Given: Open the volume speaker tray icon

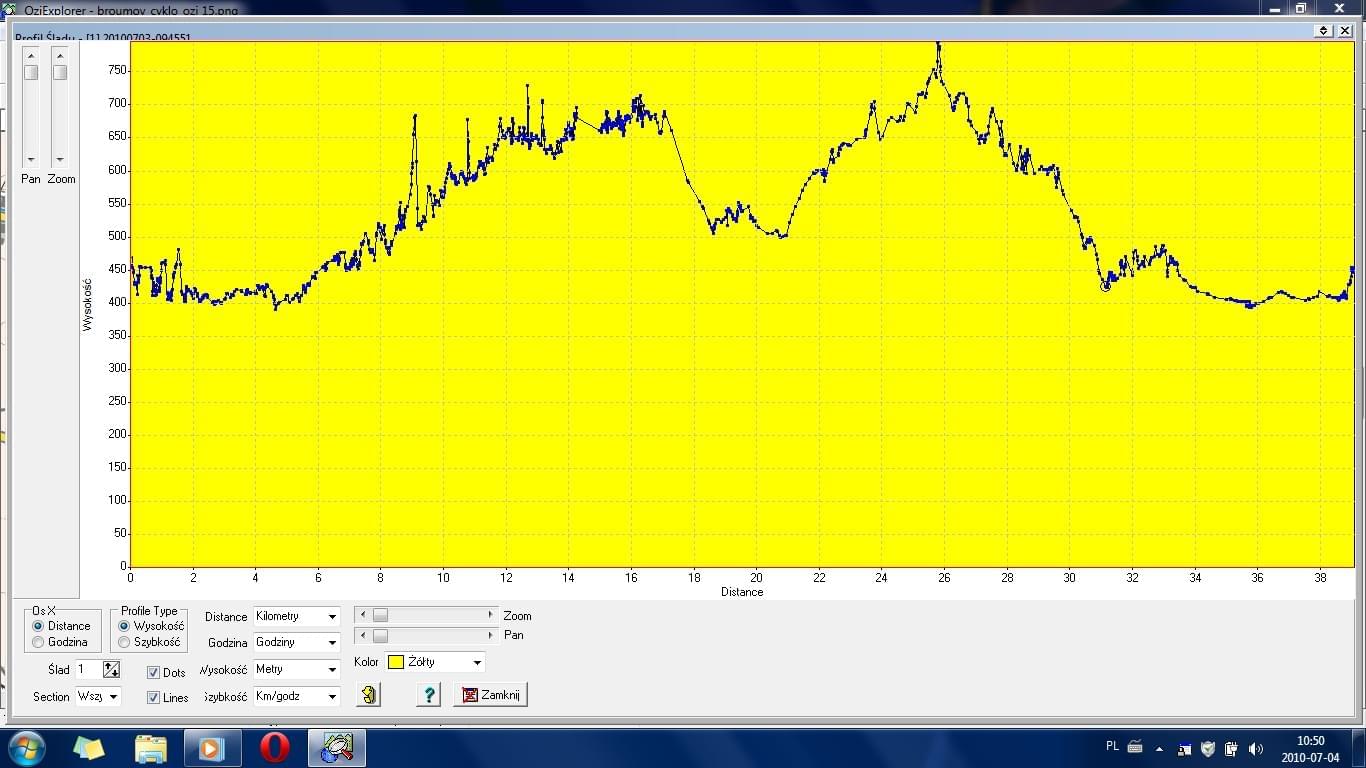Looking at the screenshot, I should [1256, 748].
